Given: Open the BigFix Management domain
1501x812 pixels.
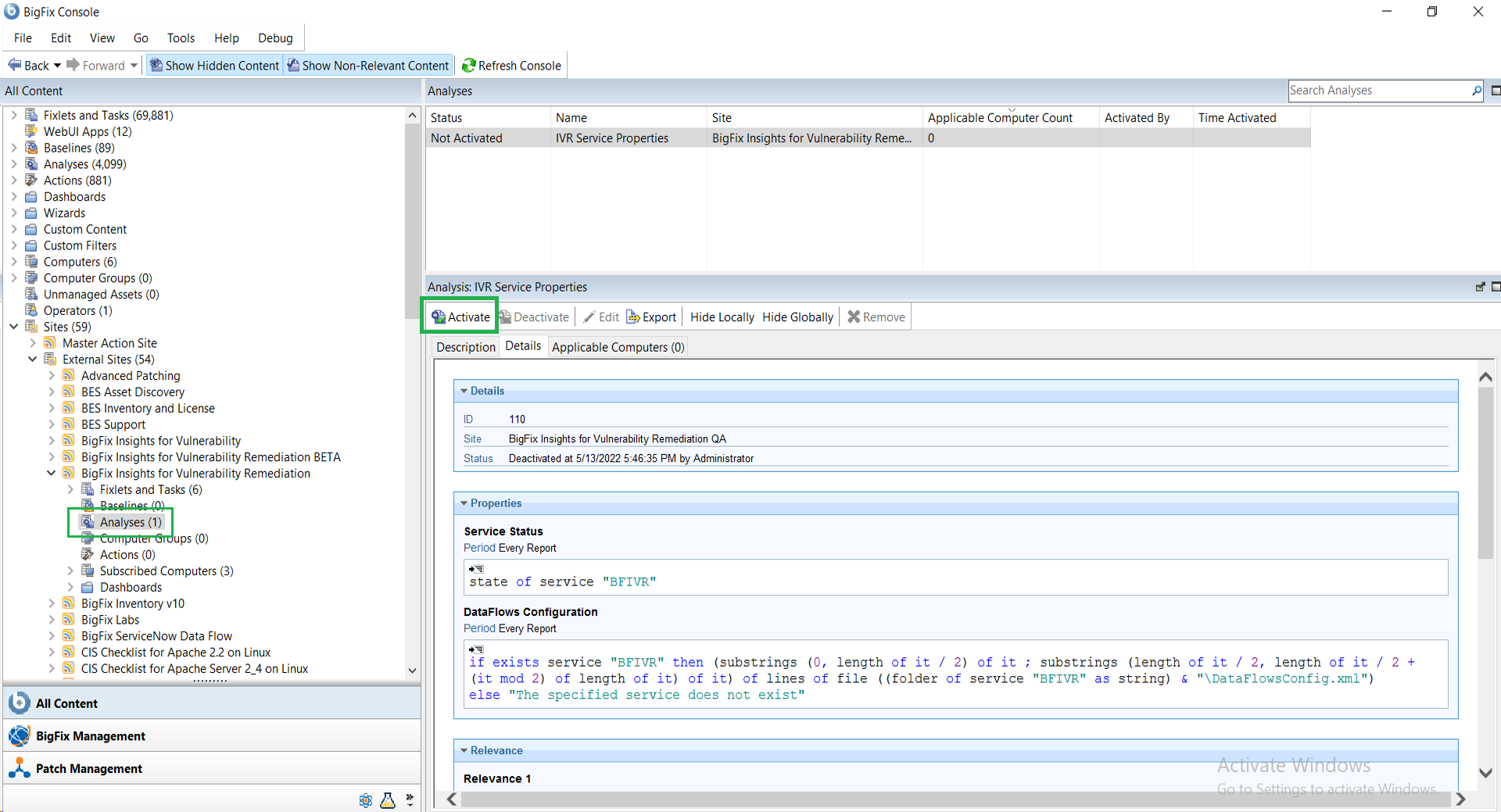Looking at the screenshot, I should (90, 735).
